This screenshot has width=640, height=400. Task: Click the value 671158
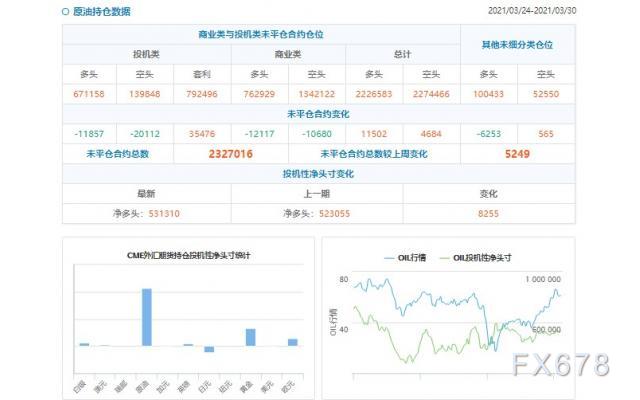click(x=89, y=94)
